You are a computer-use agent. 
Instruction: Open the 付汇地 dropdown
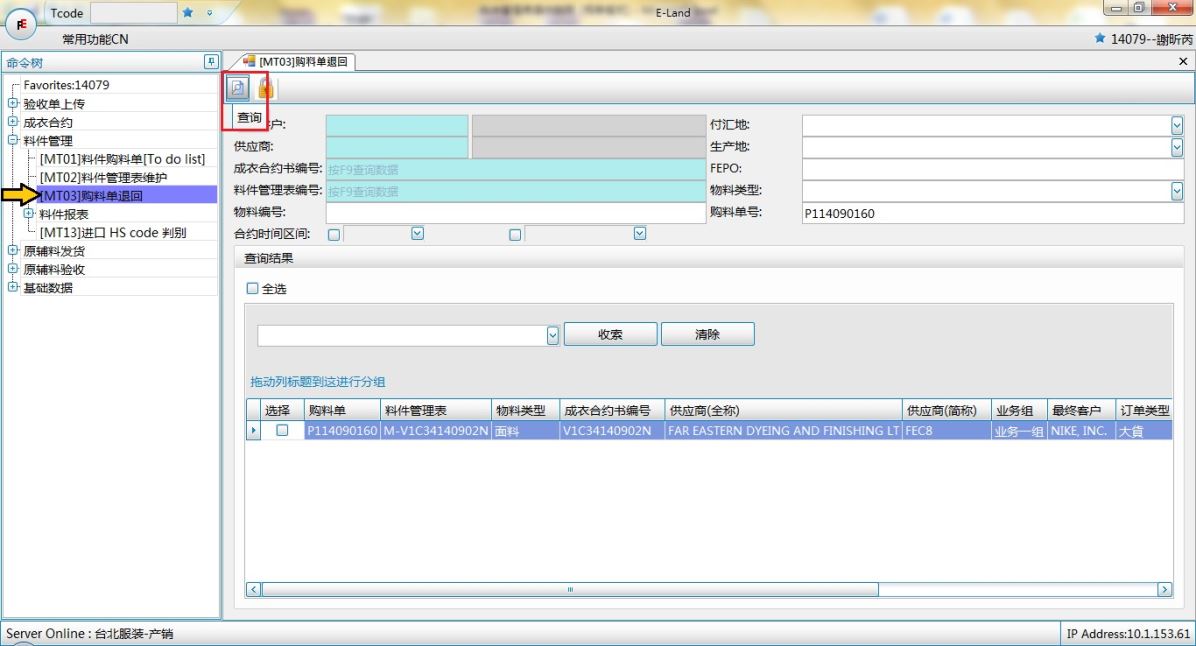[1176, 125]
